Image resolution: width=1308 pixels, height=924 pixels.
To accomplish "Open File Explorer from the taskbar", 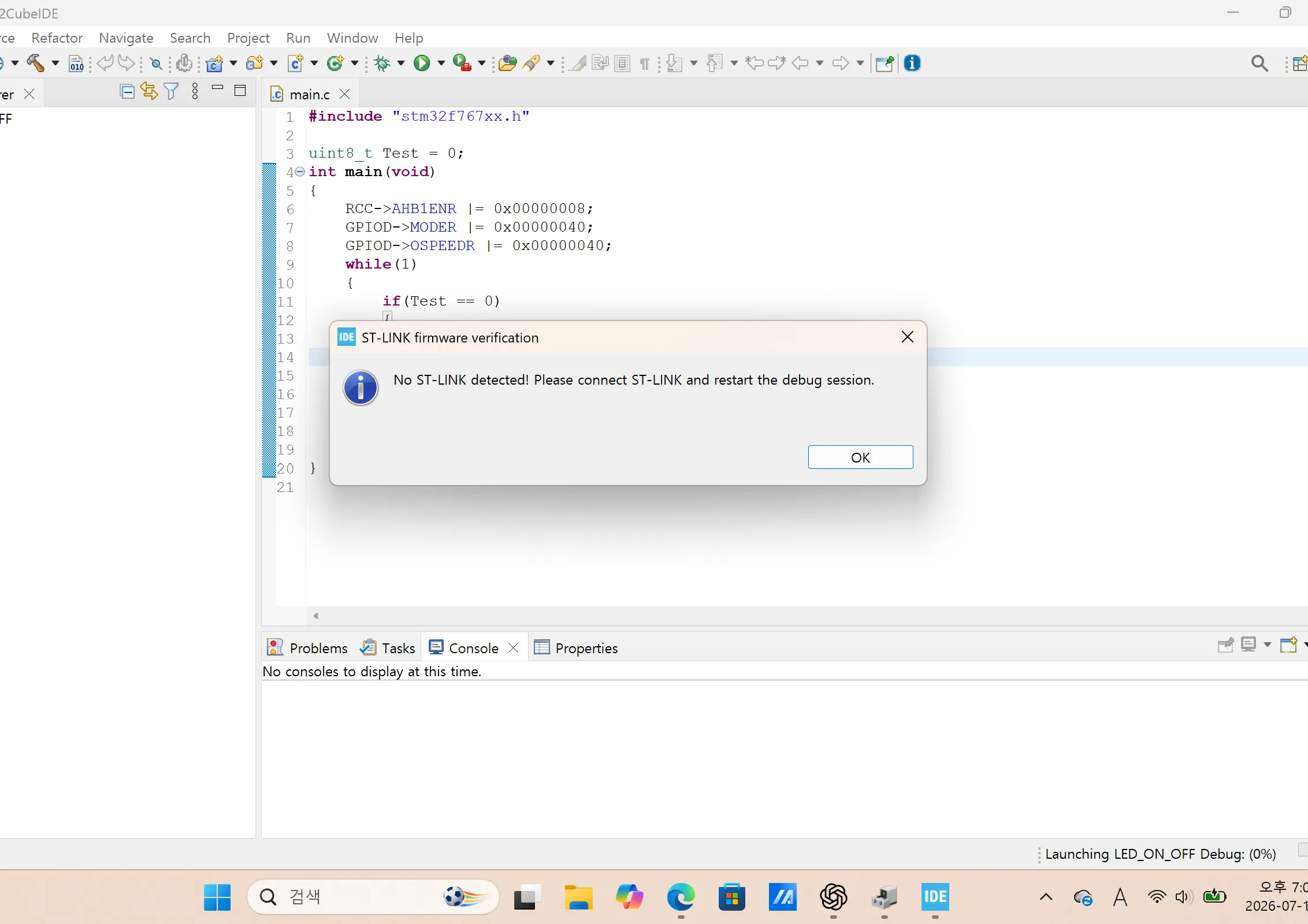I will pyautogui.click(x=578, y=897).
